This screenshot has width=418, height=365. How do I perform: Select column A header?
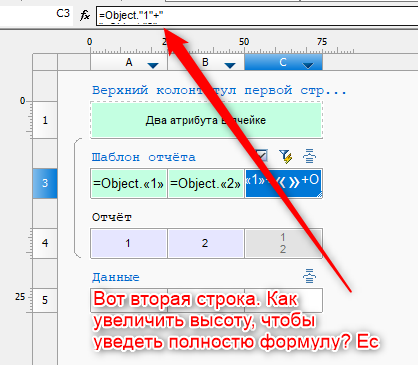[x=129, y=62]
